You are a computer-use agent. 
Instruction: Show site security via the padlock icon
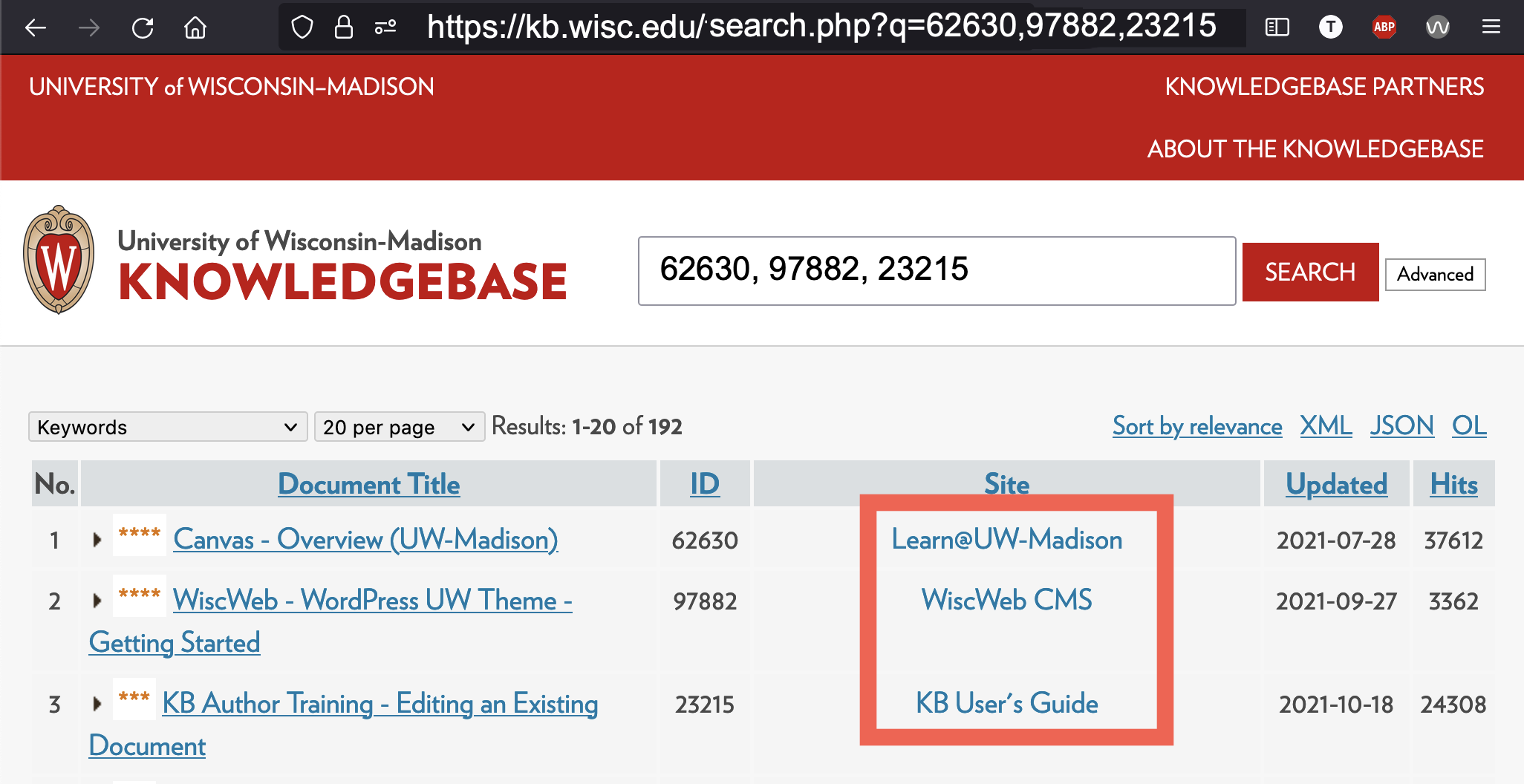point(343,27)
